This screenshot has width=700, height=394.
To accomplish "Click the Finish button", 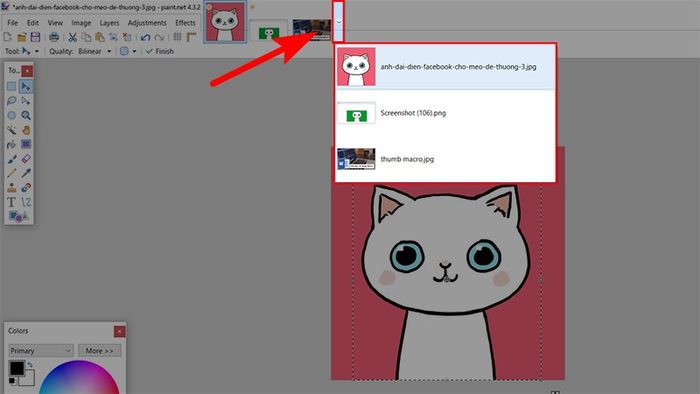I will 159,51.
